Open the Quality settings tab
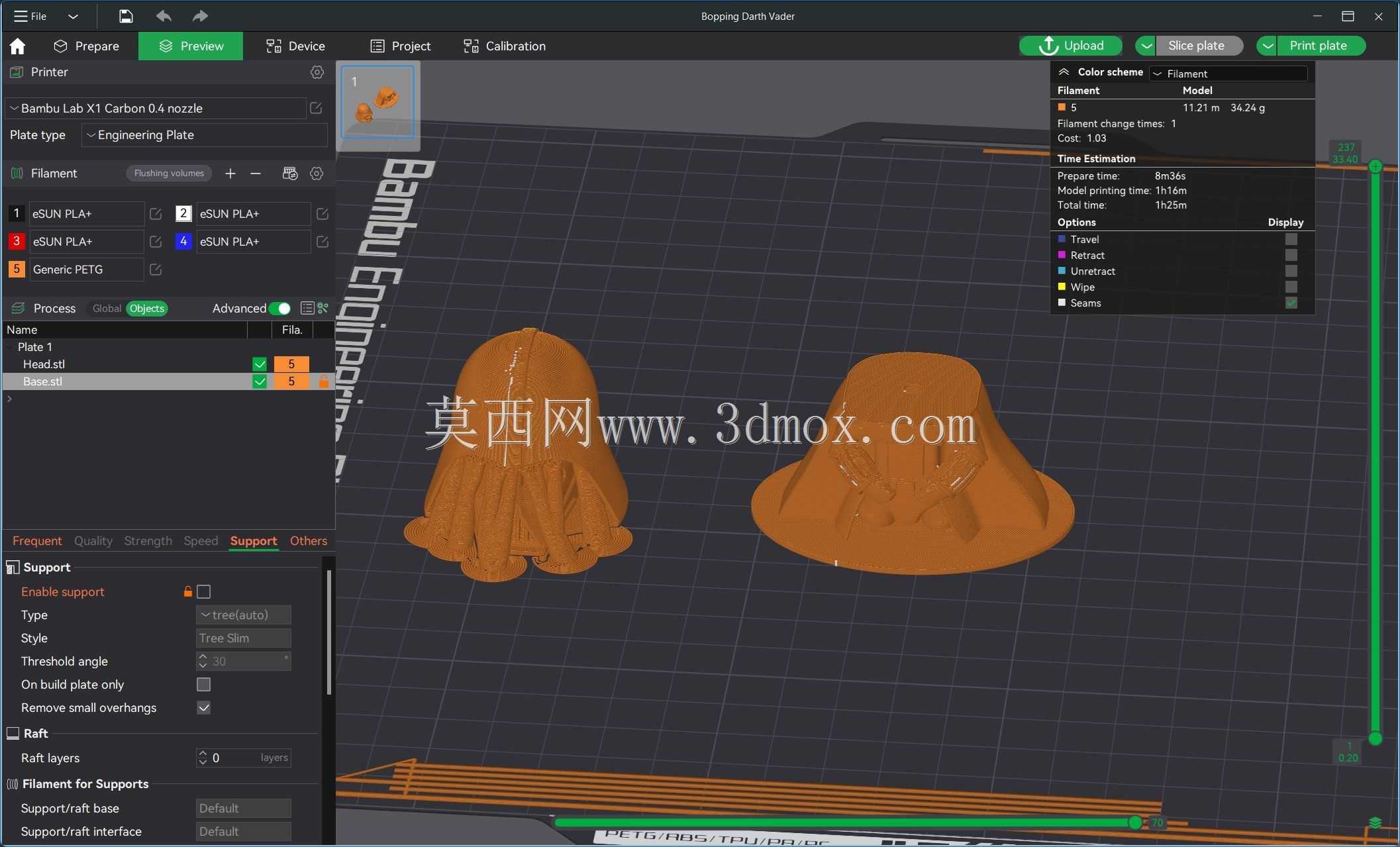 coord(93,541)
